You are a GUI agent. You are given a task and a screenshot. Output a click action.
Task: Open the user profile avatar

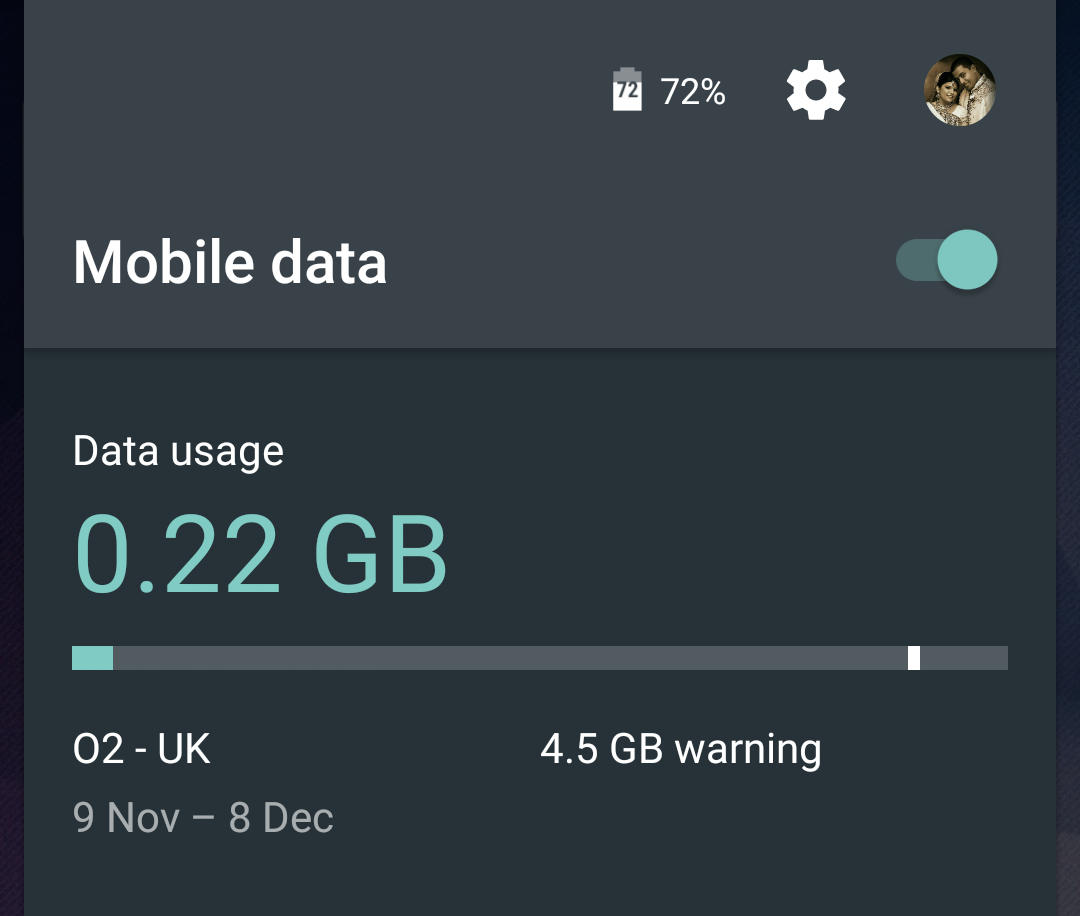pos(959,90)
